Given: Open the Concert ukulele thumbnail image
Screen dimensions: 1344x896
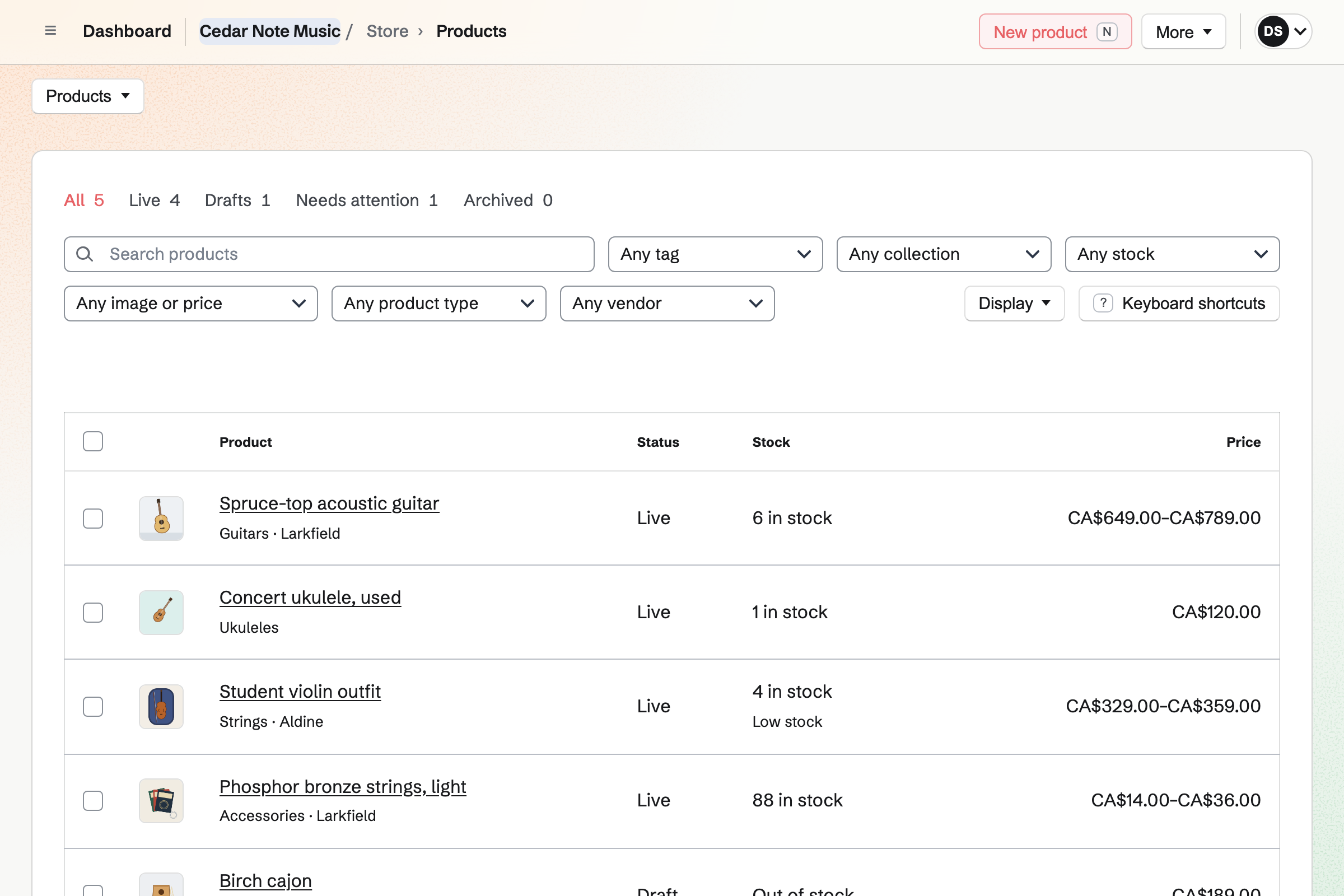Looking at the screenshot, I should pos(161,613).
